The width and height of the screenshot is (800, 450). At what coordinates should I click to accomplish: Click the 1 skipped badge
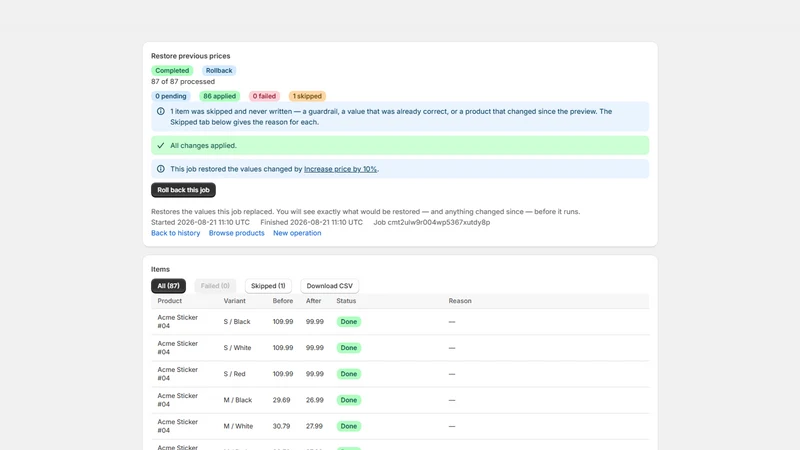point(307,96)
